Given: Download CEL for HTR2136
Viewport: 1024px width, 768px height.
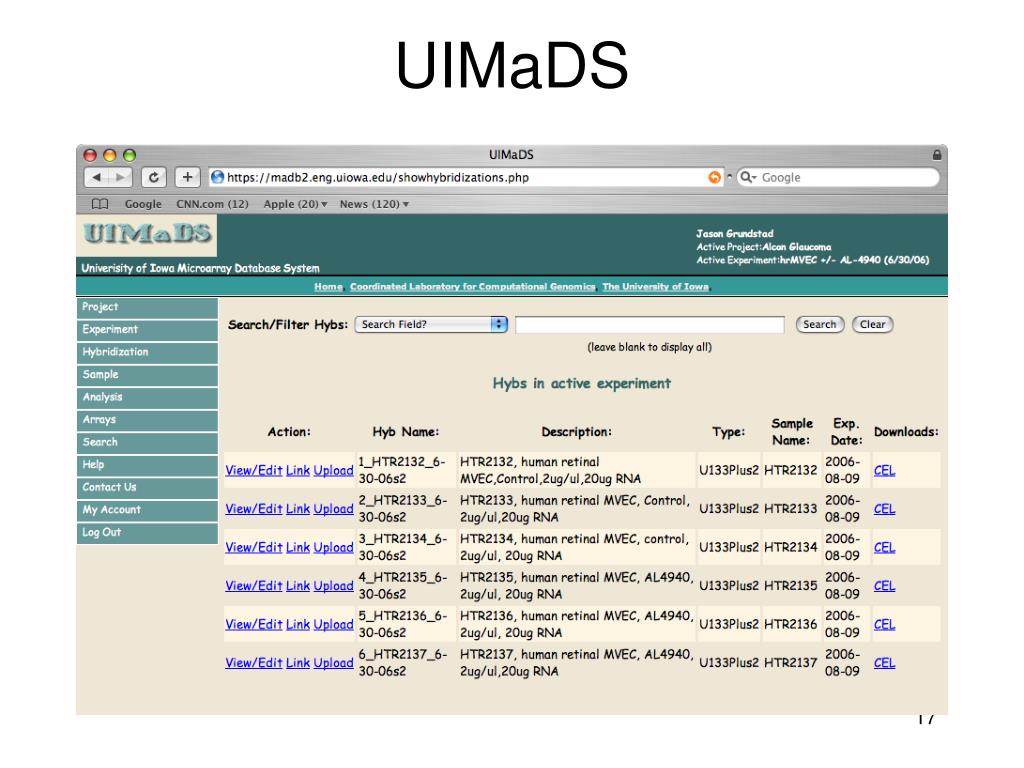Looking at the screenshot, I should [x=884, y=624].
